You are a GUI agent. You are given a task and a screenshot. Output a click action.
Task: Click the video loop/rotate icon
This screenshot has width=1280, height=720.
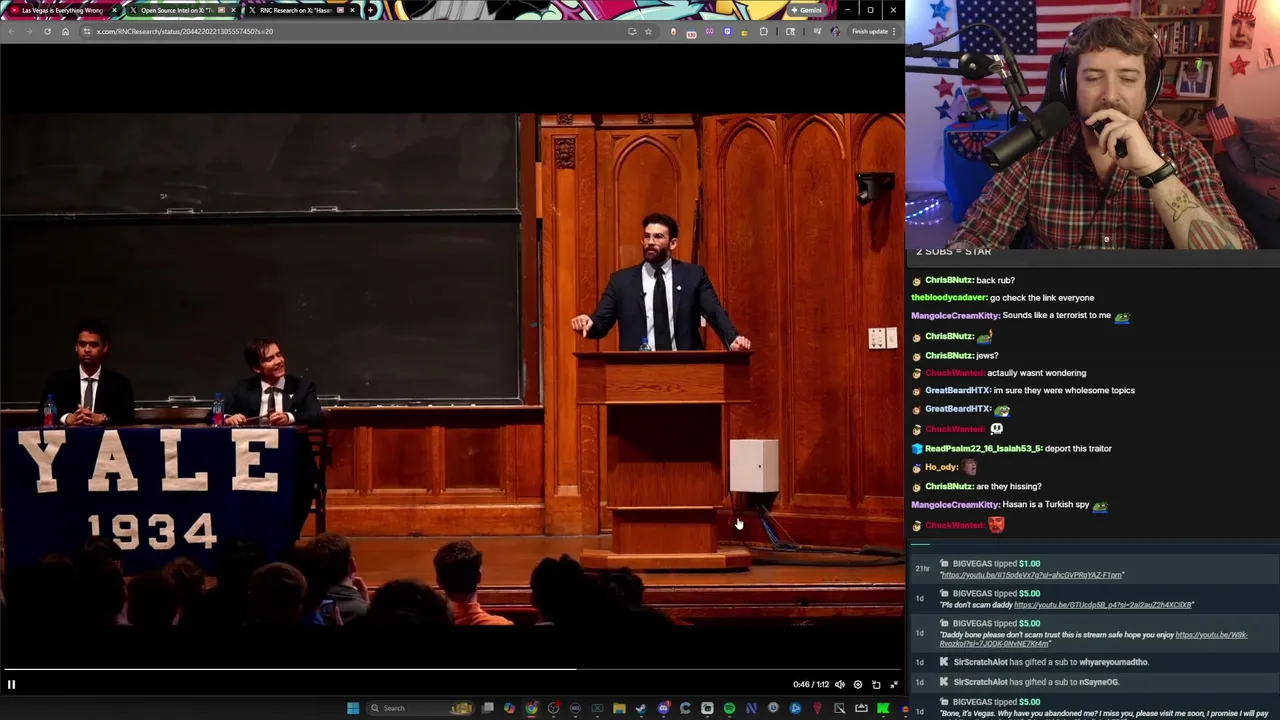pyautogui.click(x=876, y=684)
